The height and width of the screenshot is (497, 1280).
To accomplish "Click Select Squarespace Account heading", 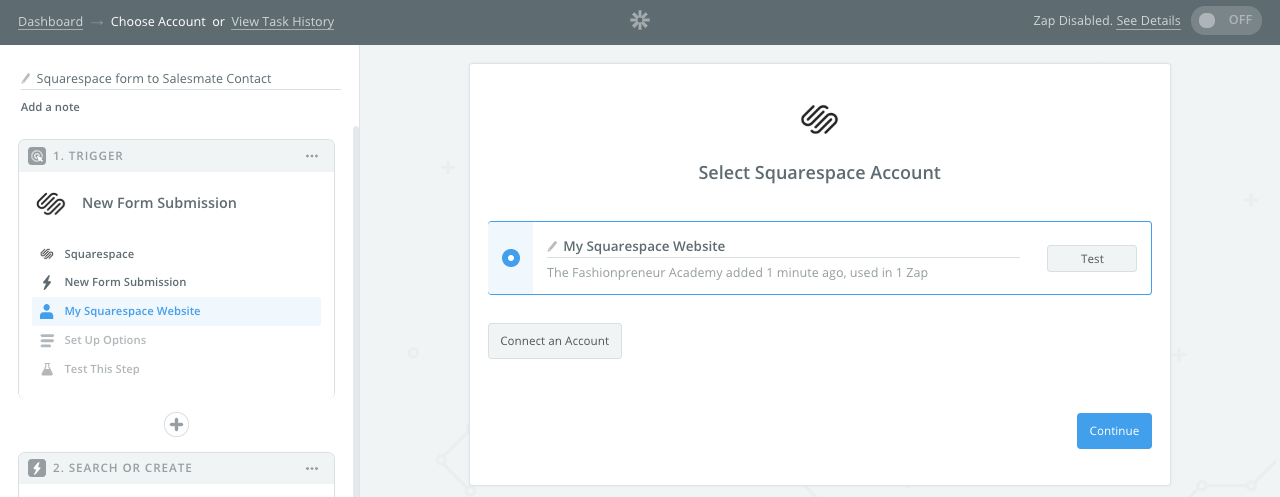I will (819, 173).
